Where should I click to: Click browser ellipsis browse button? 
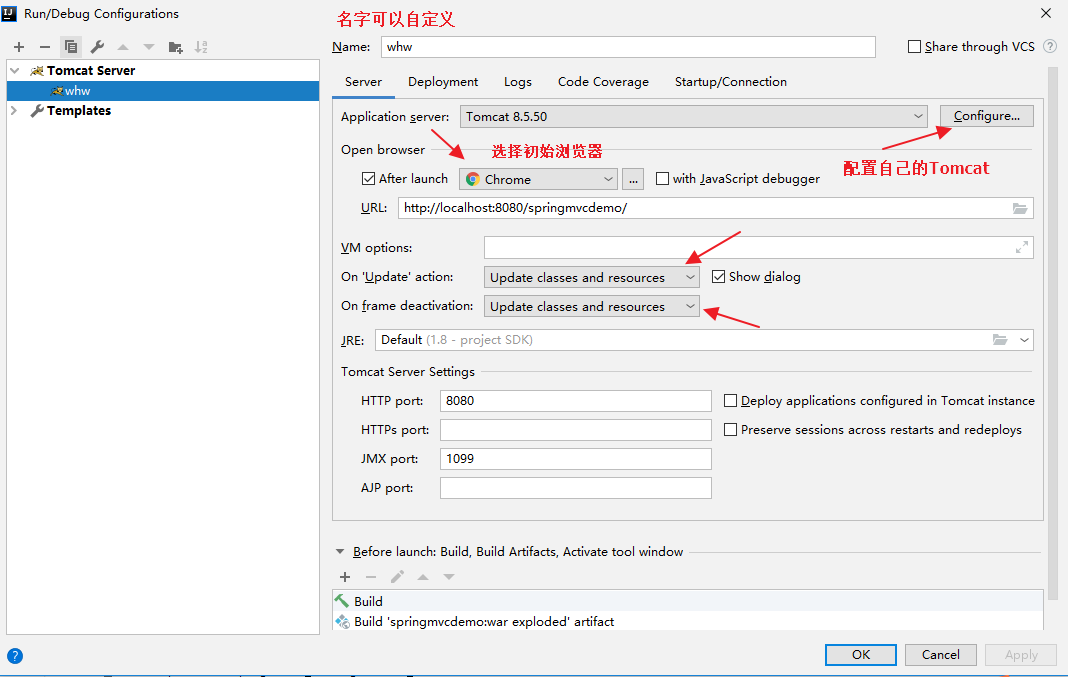[x=633, y=179]
